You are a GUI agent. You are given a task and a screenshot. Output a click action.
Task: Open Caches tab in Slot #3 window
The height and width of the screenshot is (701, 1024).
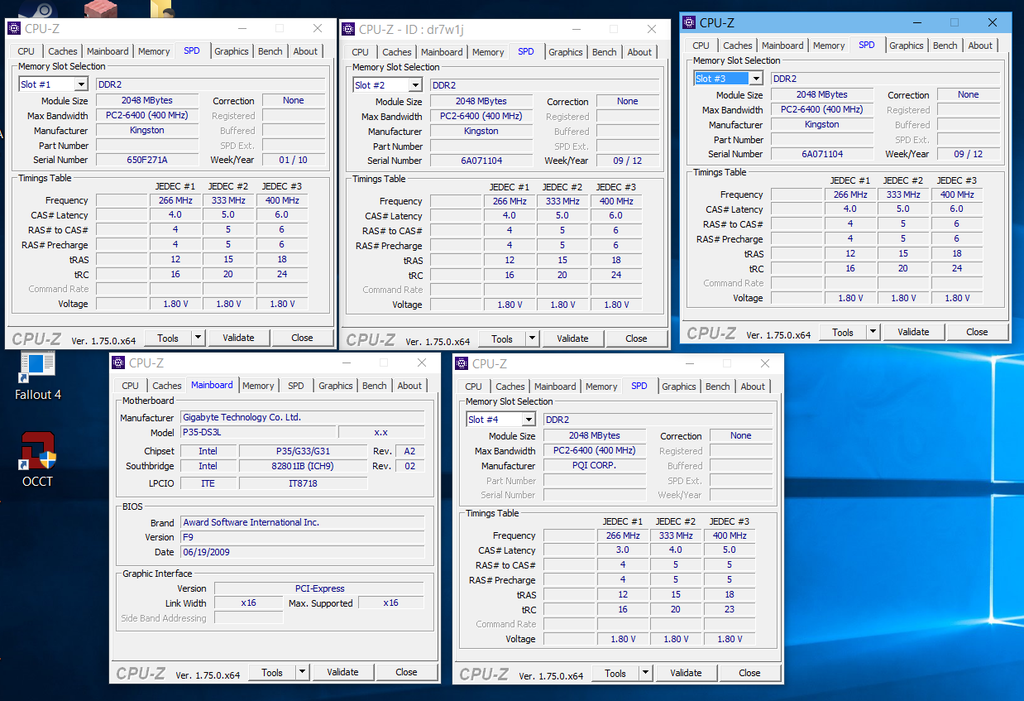point(737,45)
